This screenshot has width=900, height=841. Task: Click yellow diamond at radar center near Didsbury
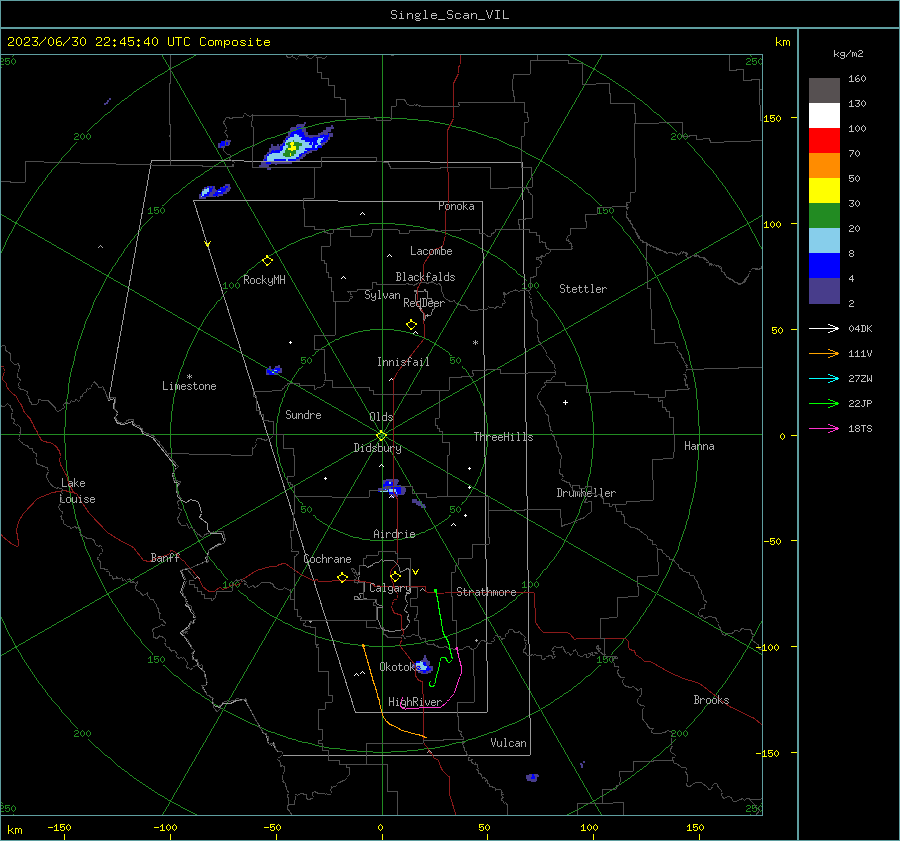(x=381, y=436)
